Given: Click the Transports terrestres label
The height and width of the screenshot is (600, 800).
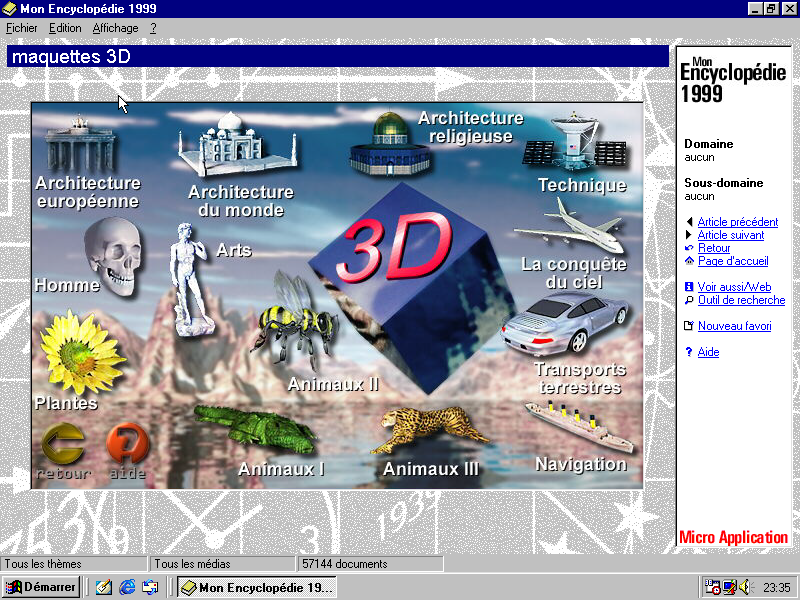Looking at the screenshot, I should pyautogui.click(x=580, y=378).
